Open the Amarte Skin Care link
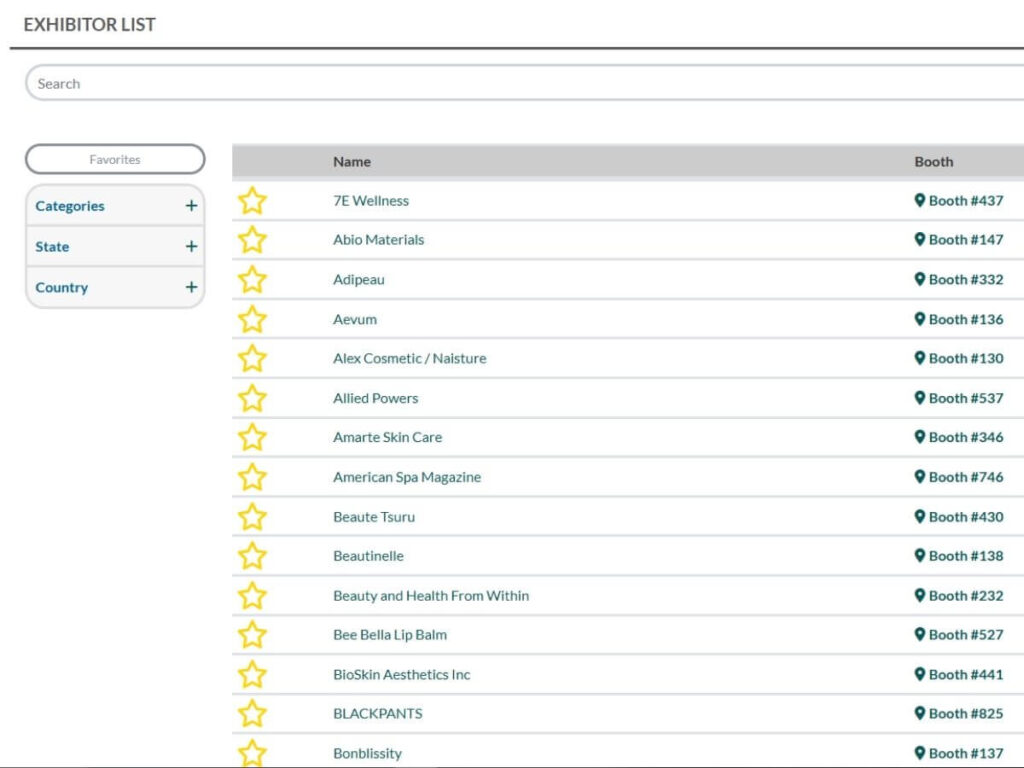This screenshot has height=768, width=1024. coord(387,438)
